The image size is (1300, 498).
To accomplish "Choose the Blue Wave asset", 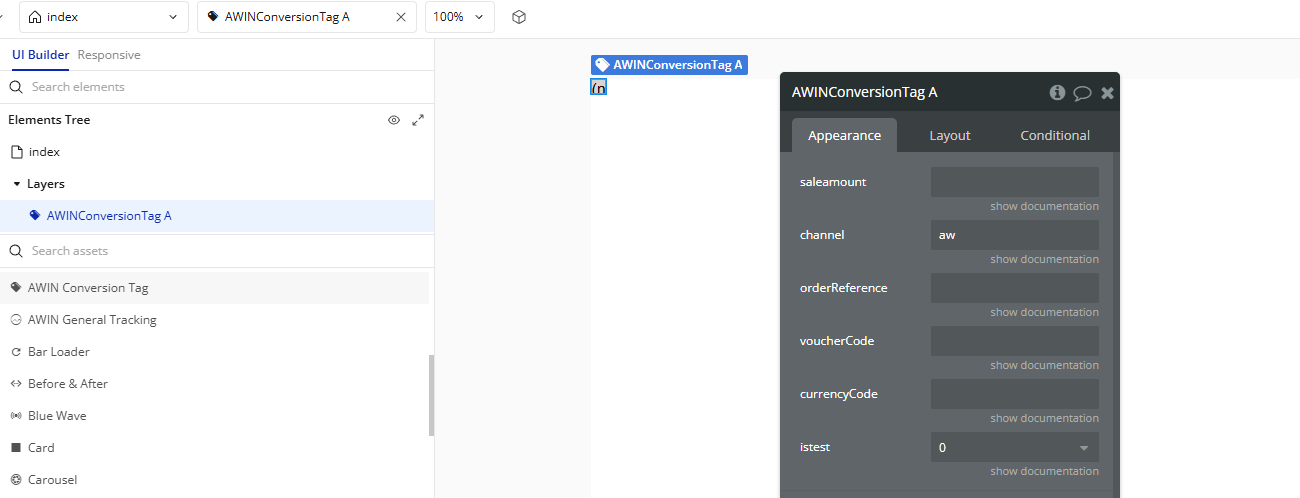I will 214,416.
